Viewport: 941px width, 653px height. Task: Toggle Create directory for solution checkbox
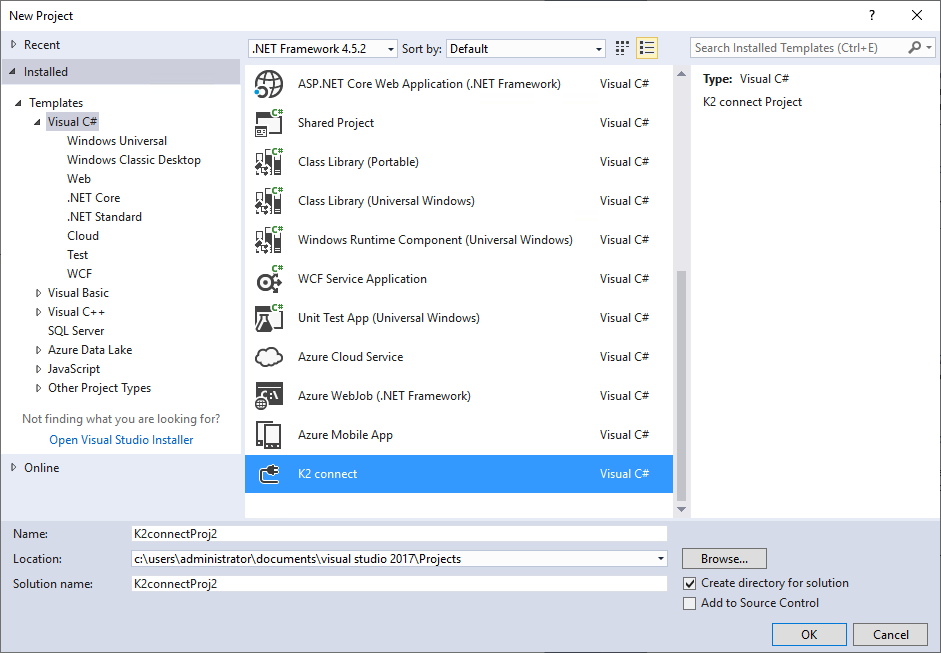[x=690, y=583]
